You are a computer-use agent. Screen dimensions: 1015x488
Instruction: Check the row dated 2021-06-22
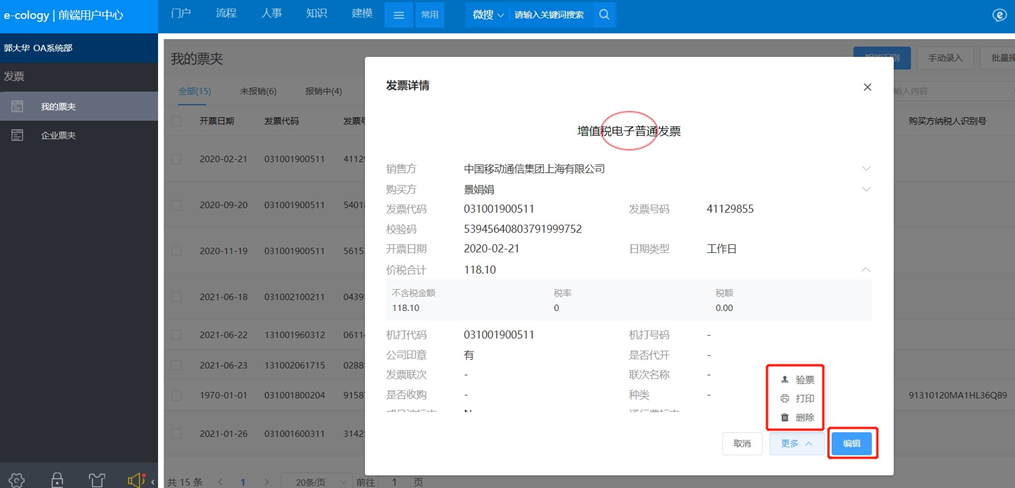[x=176, y=335]
